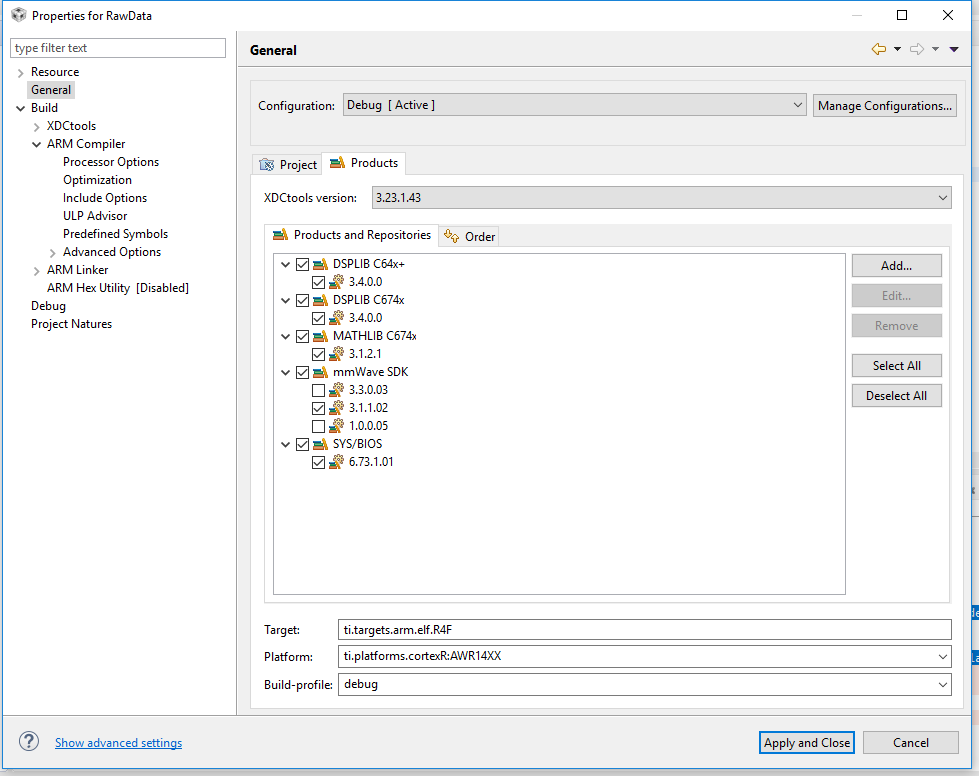Click the DSPLIB C674x product icon

[320, 300]
